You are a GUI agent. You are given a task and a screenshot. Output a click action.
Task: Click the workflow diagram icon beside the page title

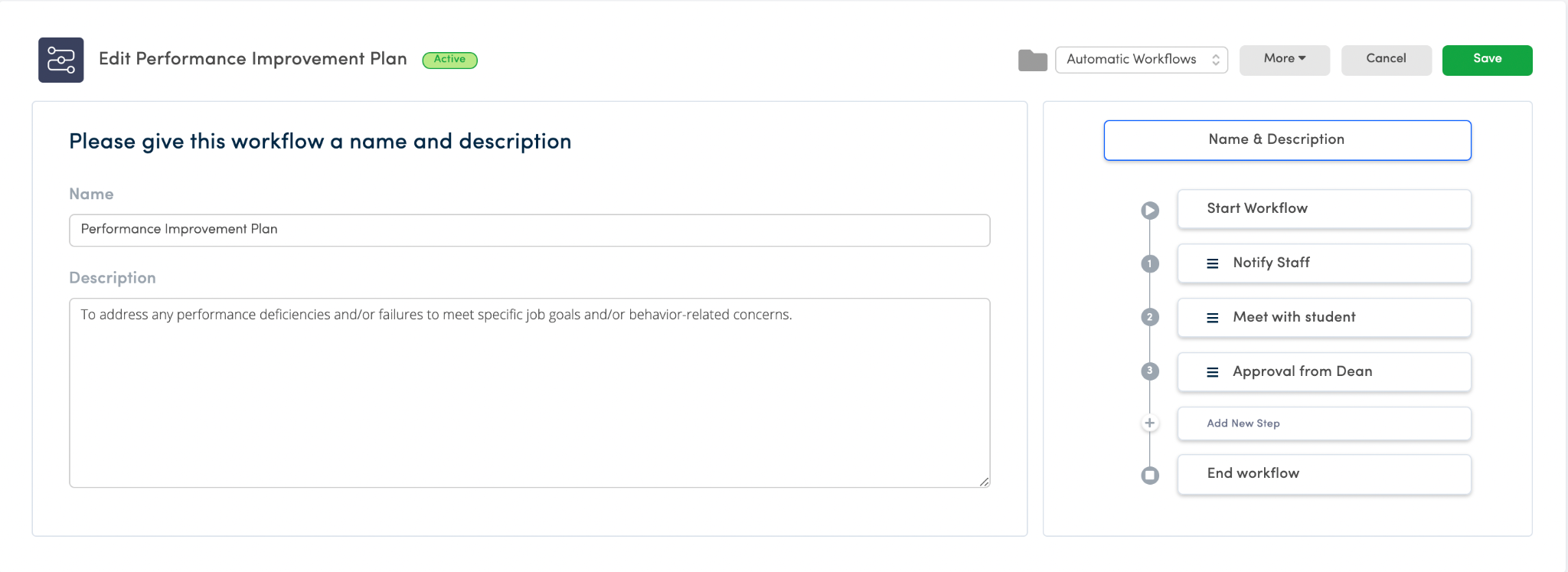(60, 59)
